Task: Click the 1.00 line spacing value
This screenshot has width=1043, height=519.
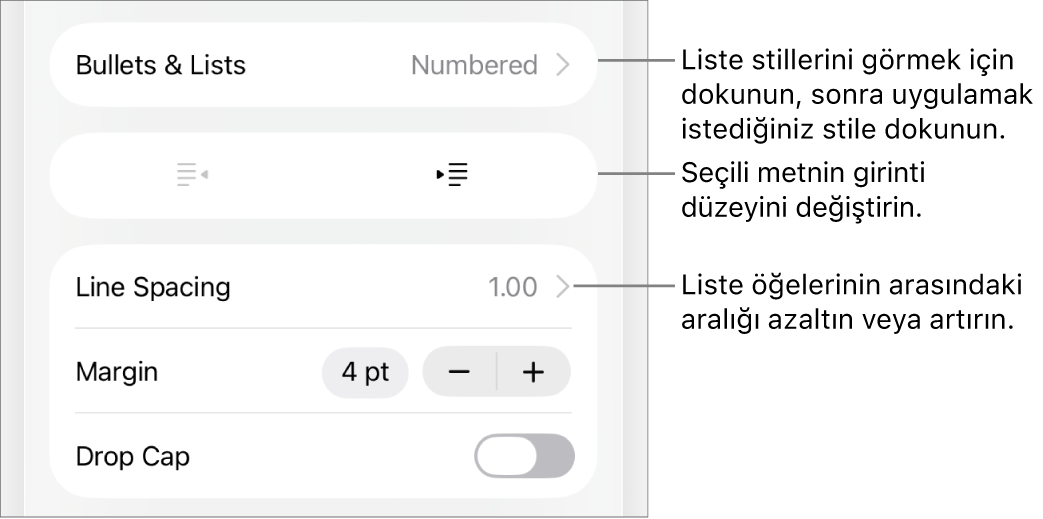Action: point(512,288)
